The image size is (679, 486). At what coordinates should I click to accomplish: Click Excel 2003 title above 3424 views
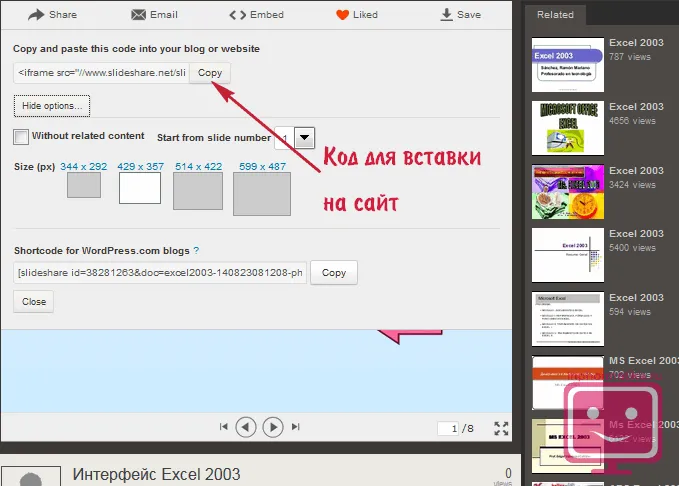(636, 170)
